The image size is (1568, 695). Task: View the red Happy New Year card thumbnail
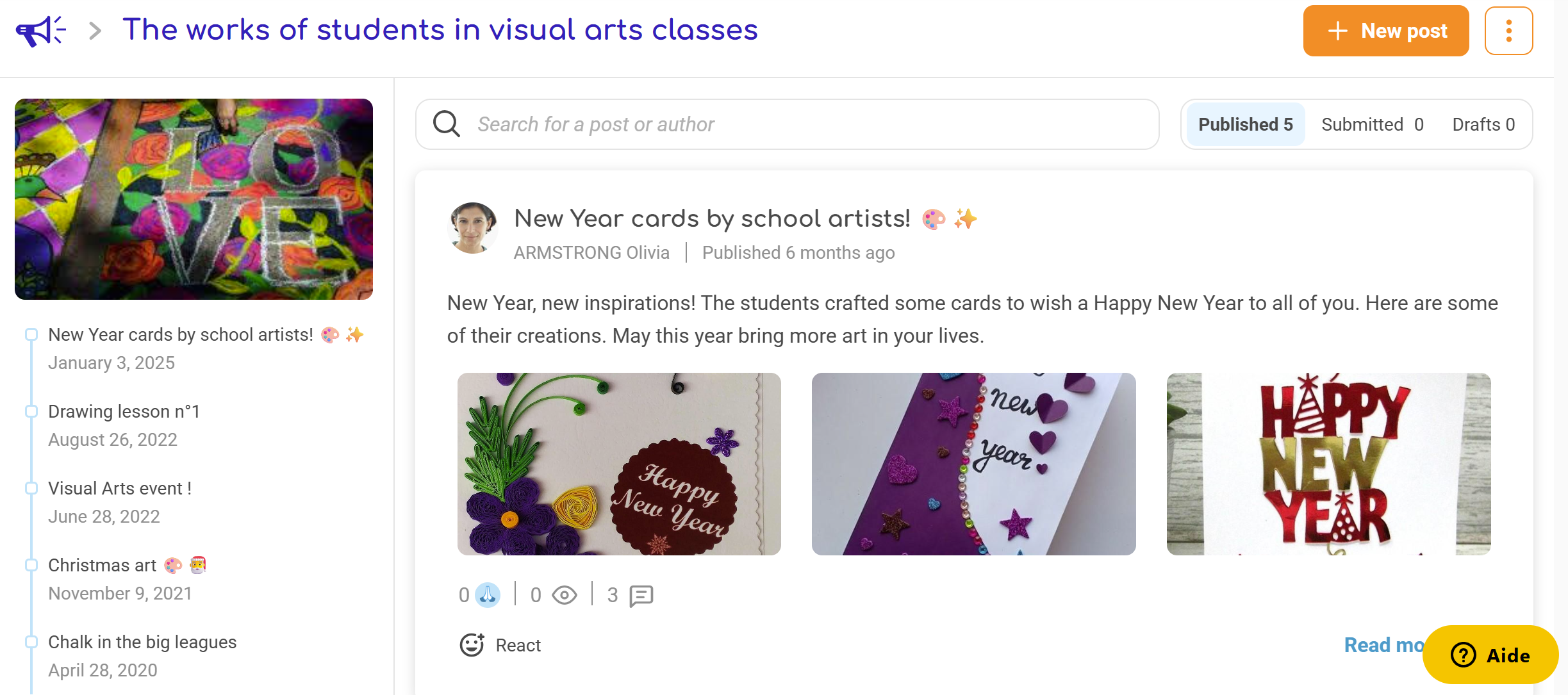[1328, 464]
